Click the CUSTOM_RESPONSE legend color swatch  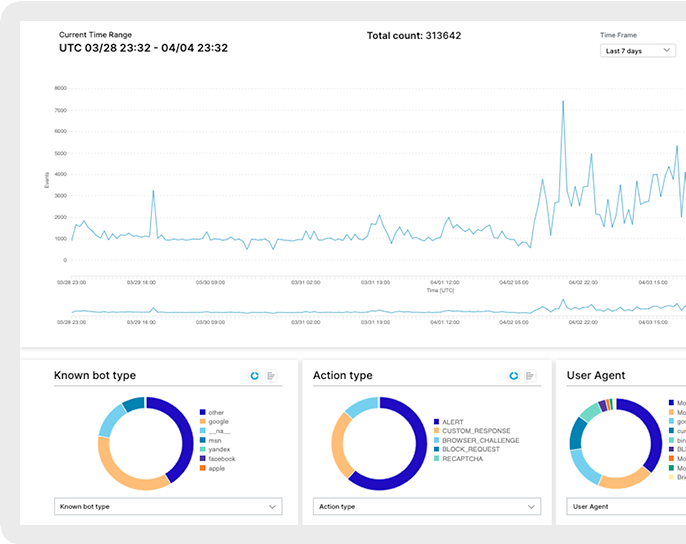436,431
